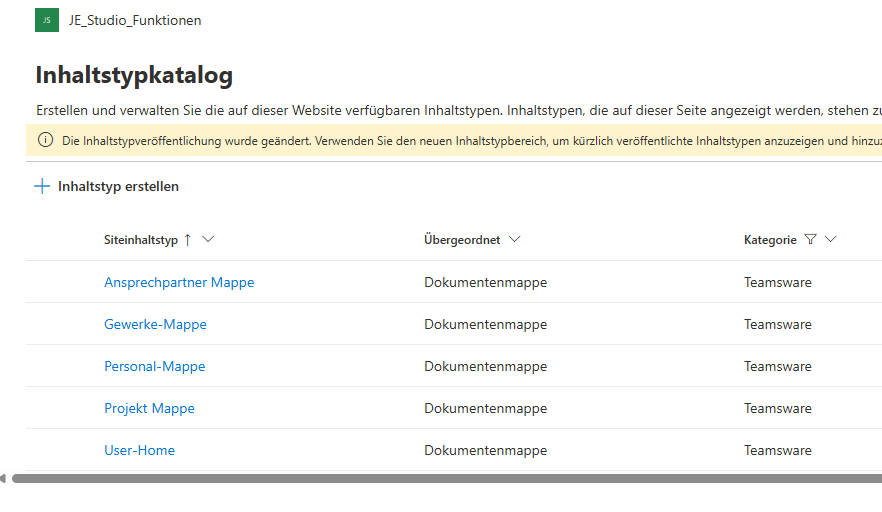882x512 pixels.
Task: Go to the JE_Studio_Funktionen site title
Action: coord(134,20)
